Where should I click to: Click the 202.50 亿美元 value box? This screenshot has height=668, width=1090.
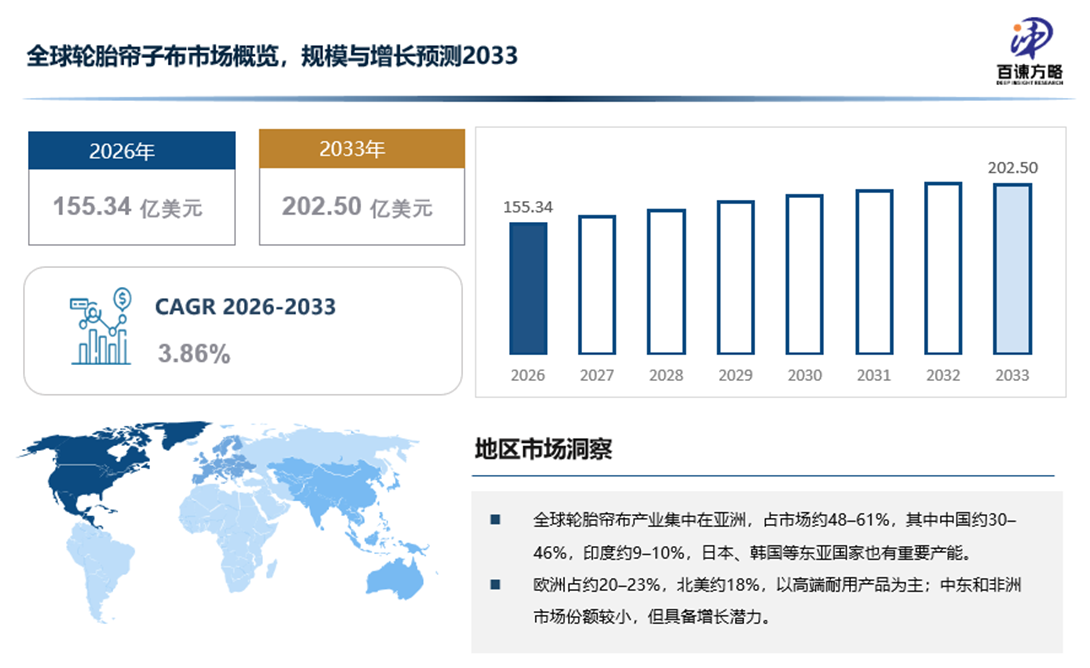point(362,207)
